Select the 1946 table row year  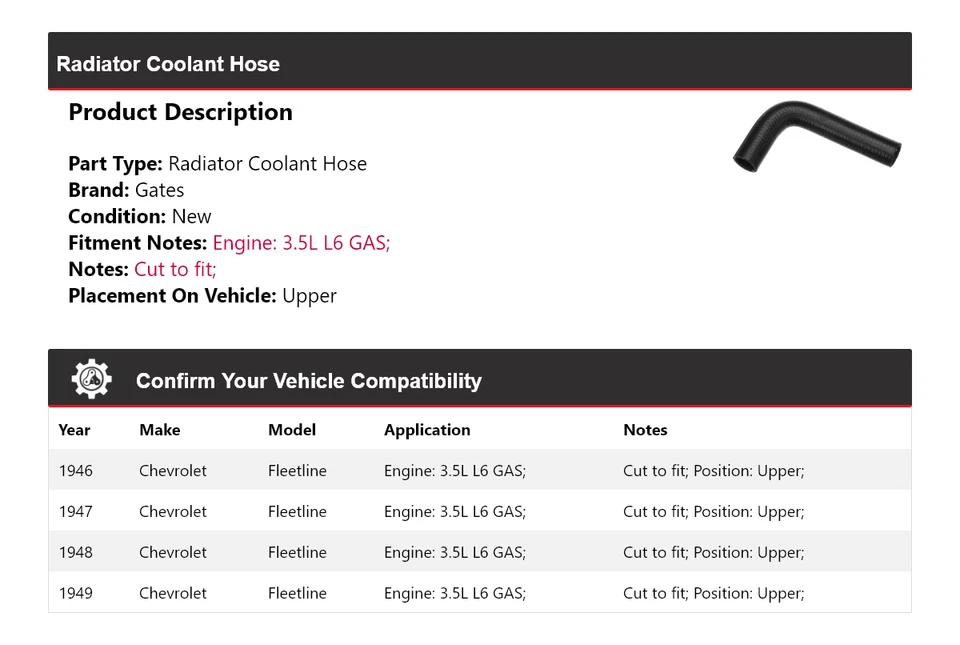tap(75, 471)
